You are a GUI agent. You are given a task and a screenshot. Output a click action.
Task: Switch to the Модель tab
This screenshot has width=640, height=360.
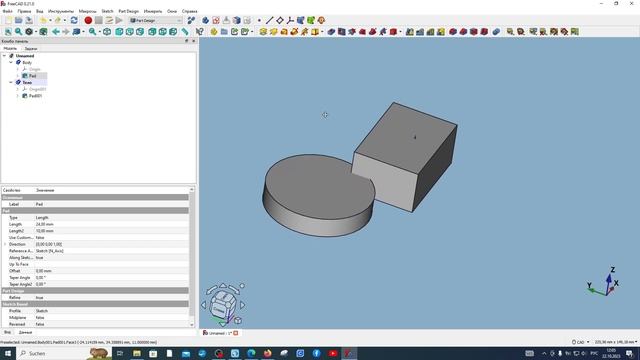(x=10, y=48)
